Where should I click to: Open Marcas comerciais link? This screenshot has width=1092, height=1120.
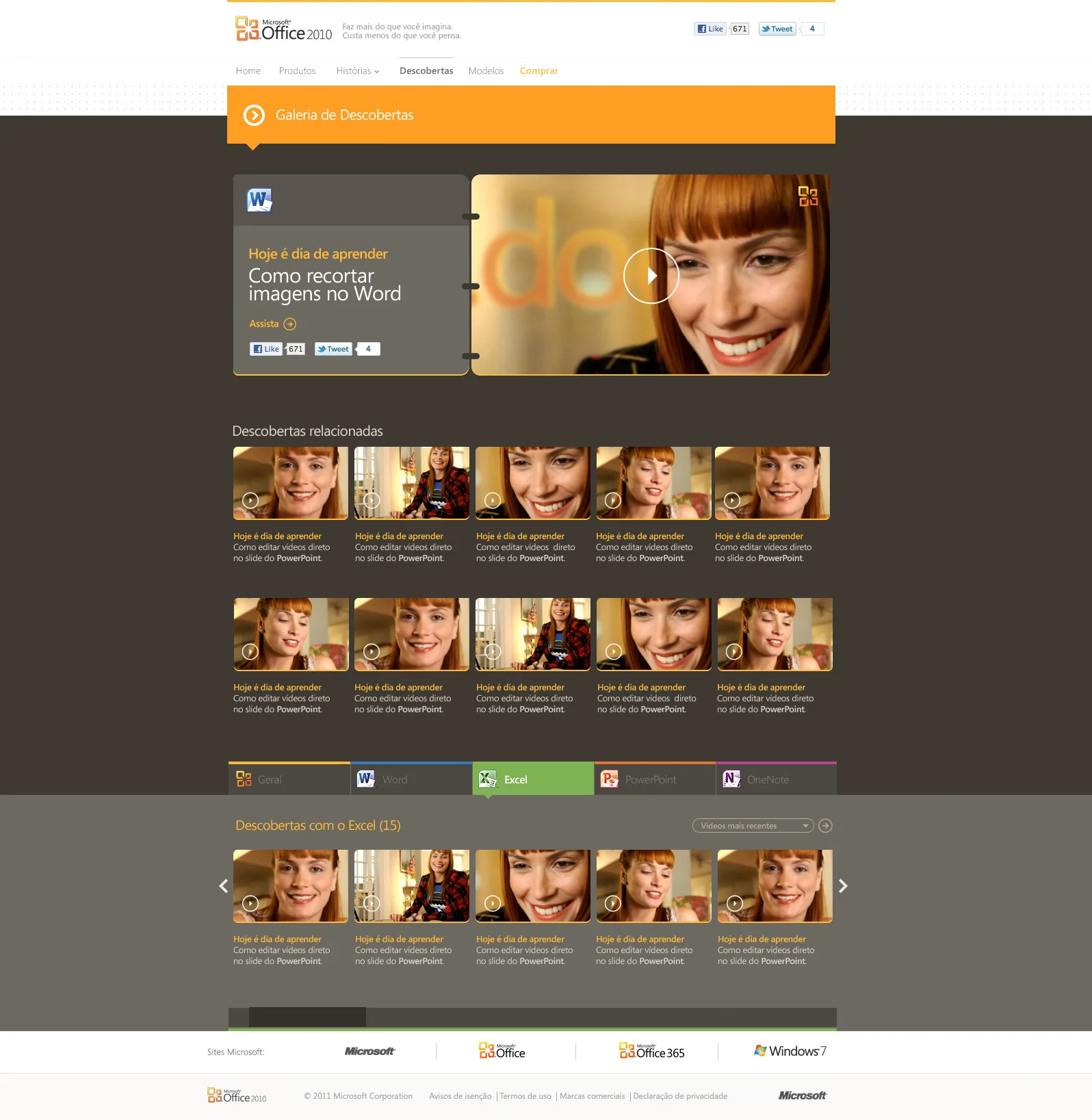point(592,1096)
